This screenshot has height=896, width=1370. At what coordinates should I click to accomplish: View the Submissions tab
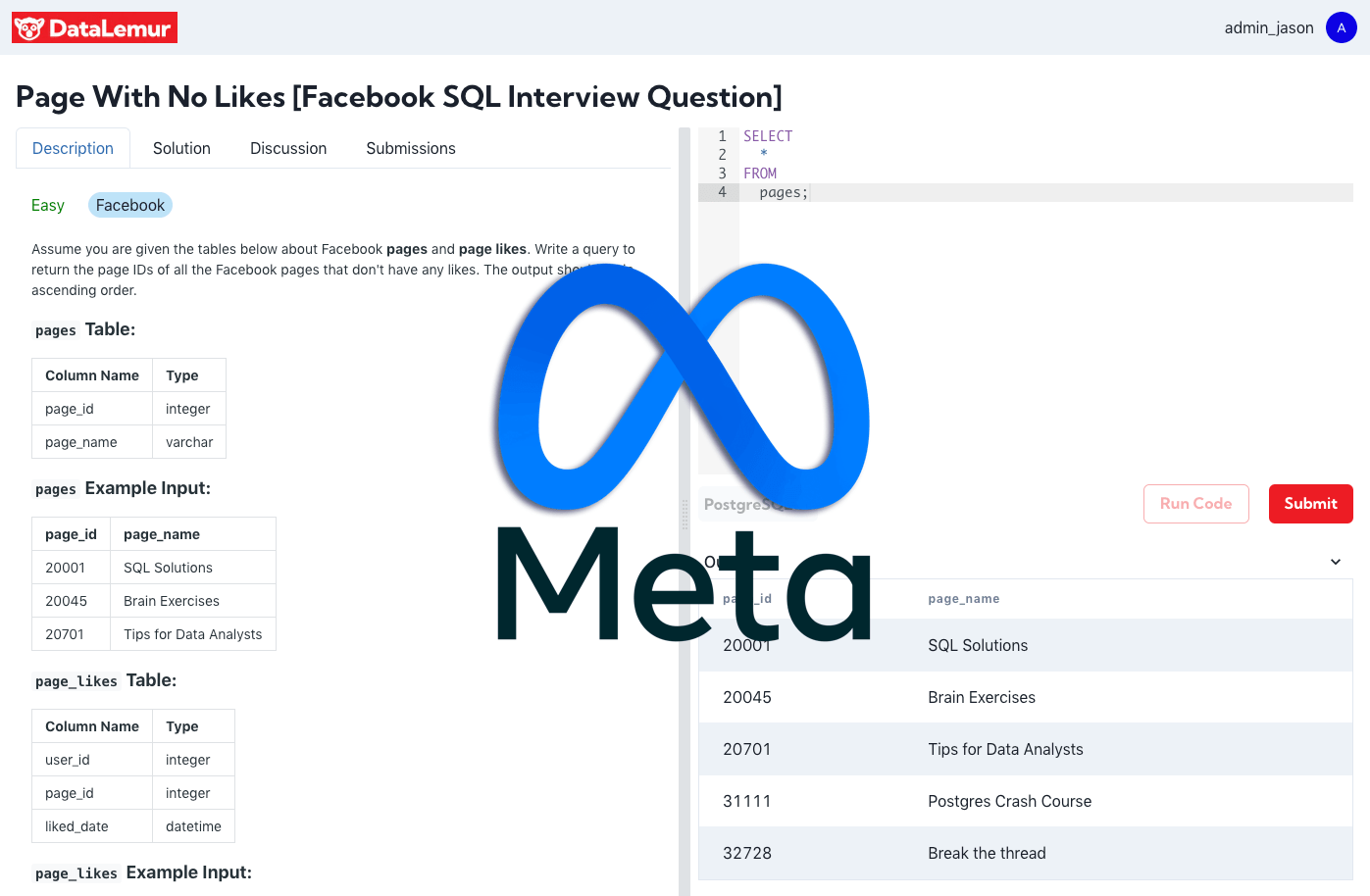411,148
